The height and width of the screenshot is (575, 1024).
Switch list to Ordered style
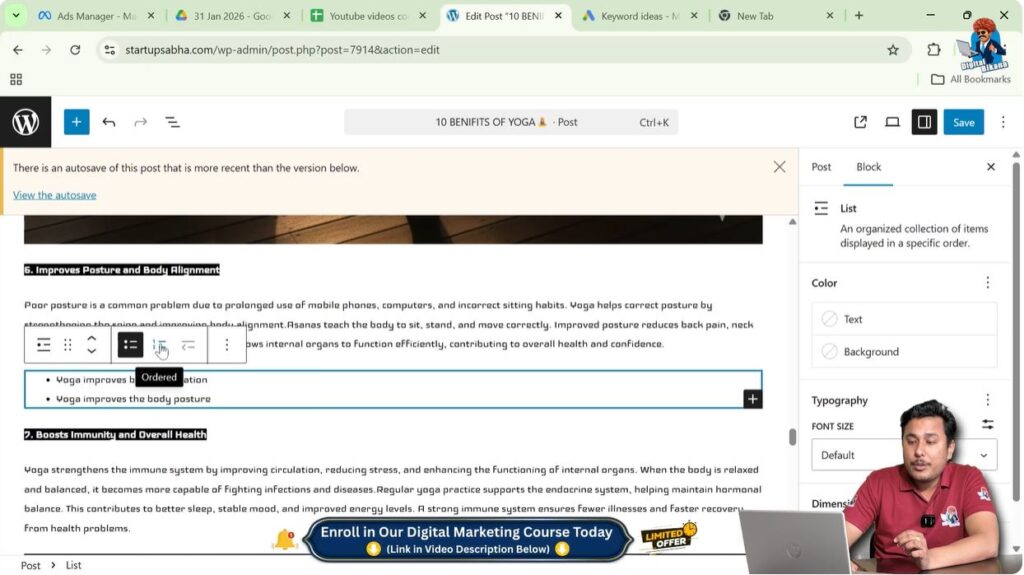(159, 345)
